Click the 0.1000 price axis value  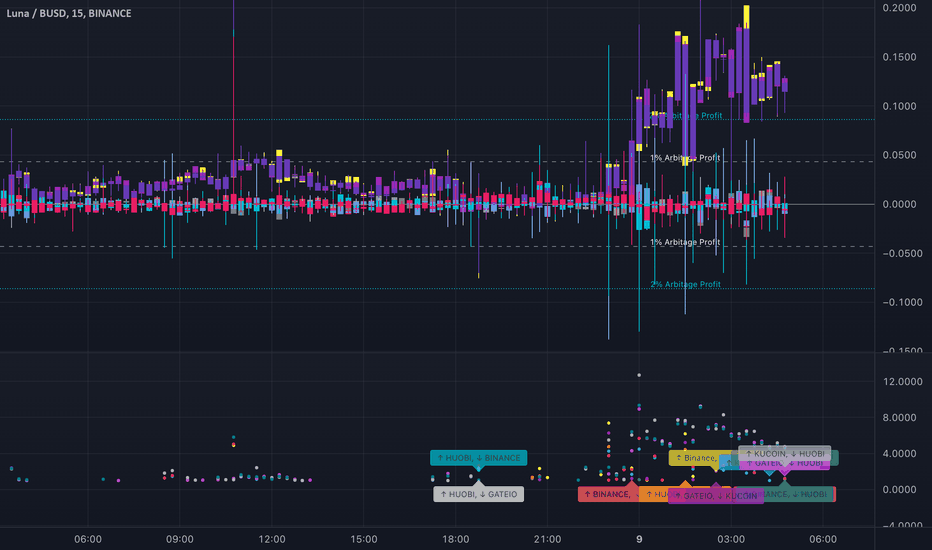tap(899, 106)
